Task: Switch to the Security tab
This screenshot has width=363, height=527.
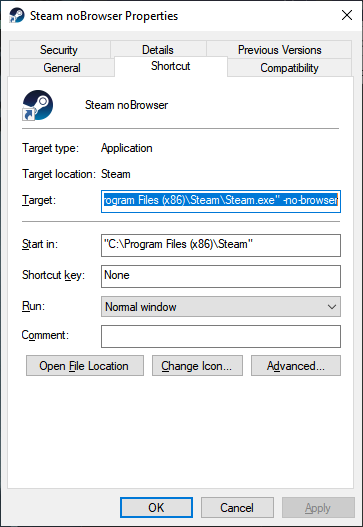Action: pos(59,50)
